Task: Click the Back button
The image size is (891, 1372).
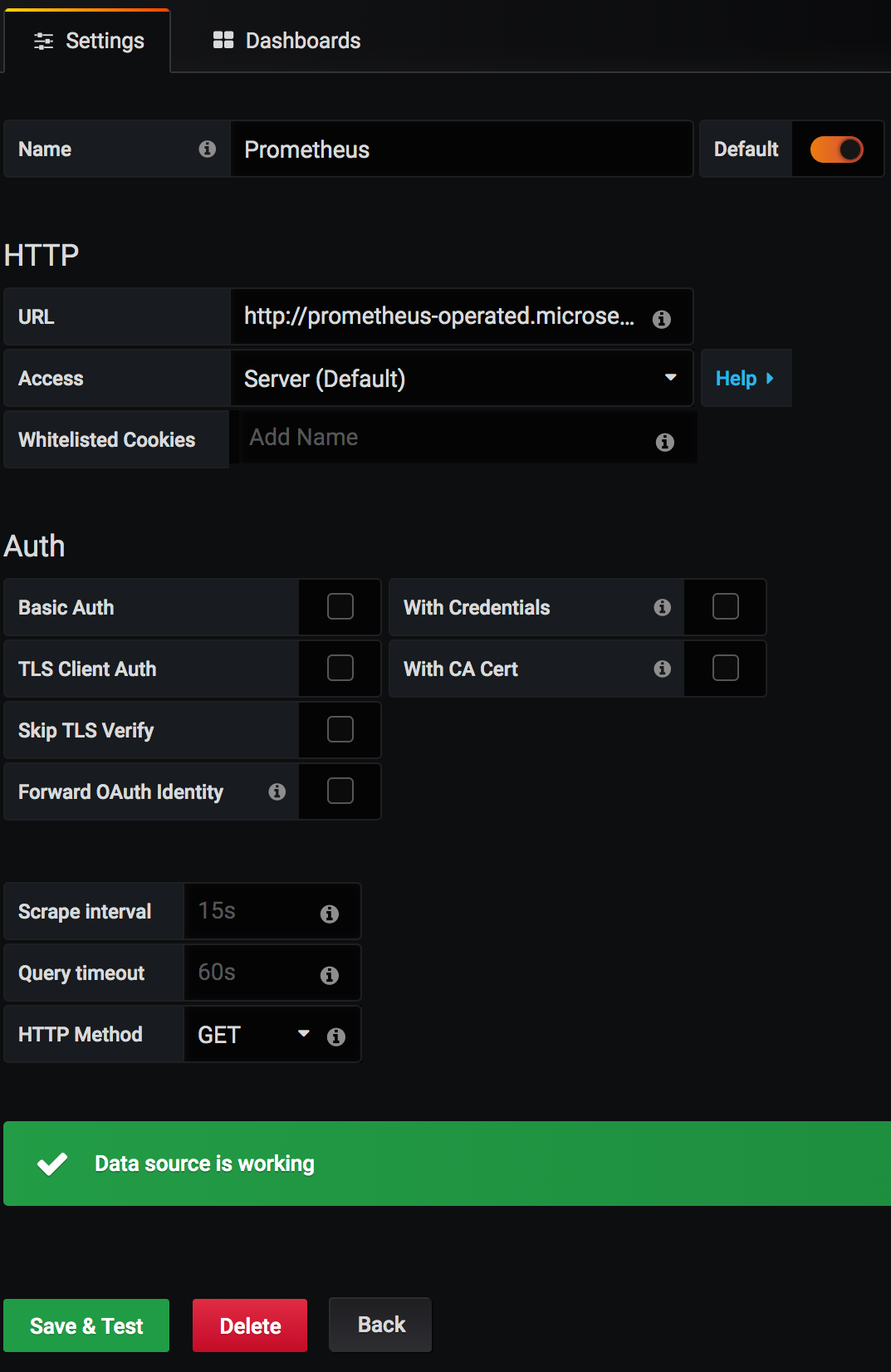Action: click(380, 1325)
